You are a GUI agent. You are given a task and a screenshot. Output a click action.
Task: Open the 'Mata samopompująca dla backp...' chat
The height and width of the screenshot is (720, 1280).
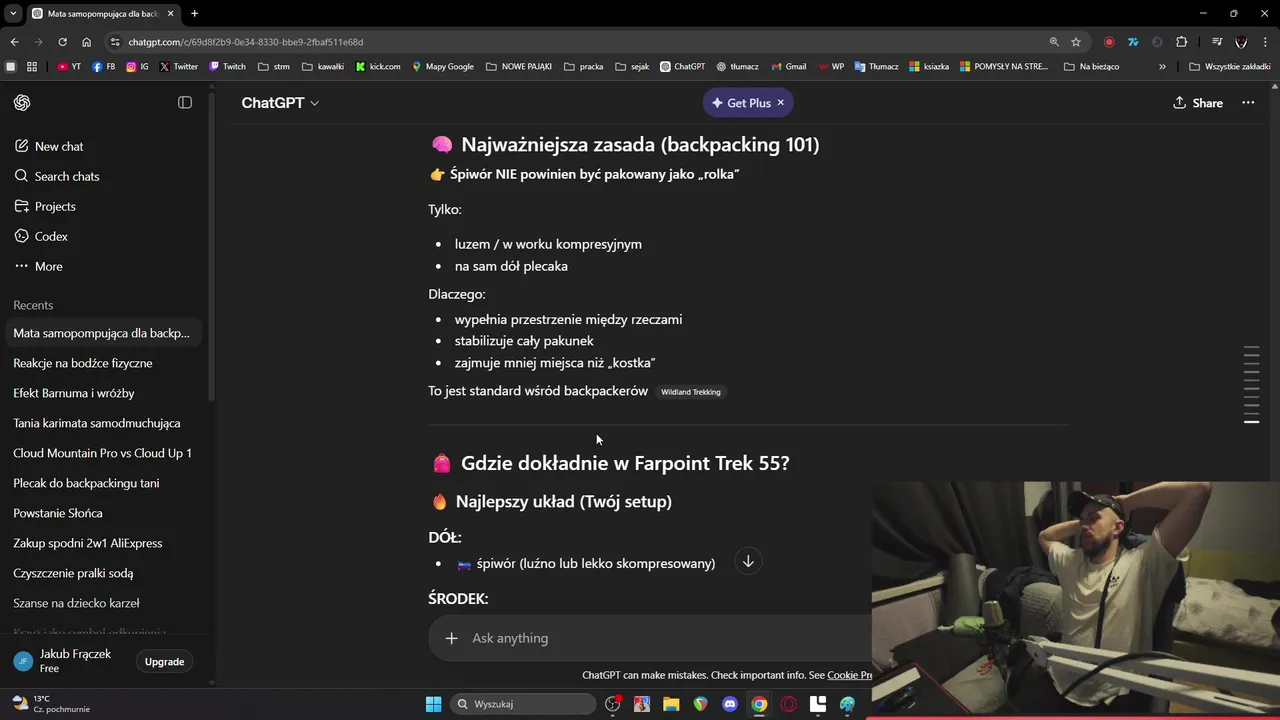[105, 333]
